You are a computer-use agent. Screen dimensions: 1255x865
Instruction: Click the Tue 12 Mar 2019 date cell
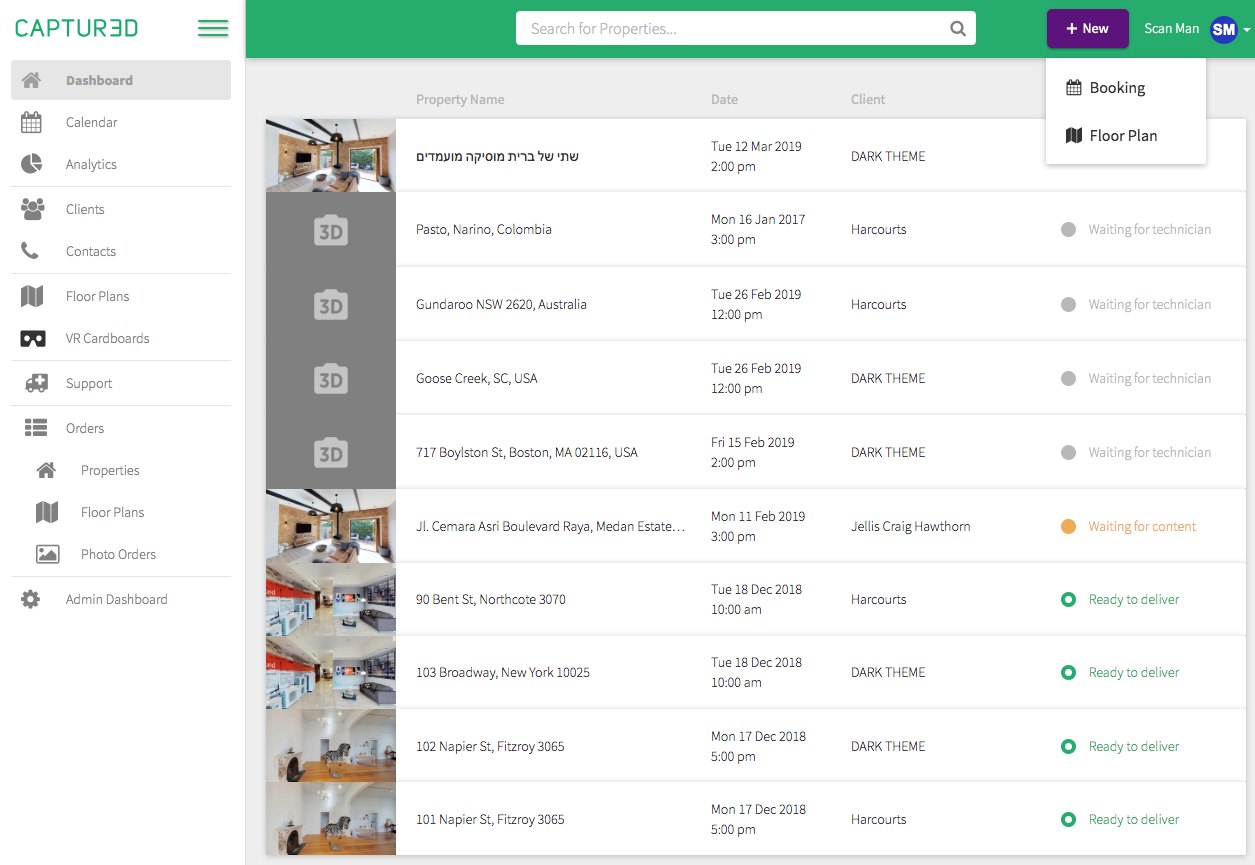coord(757,156)
